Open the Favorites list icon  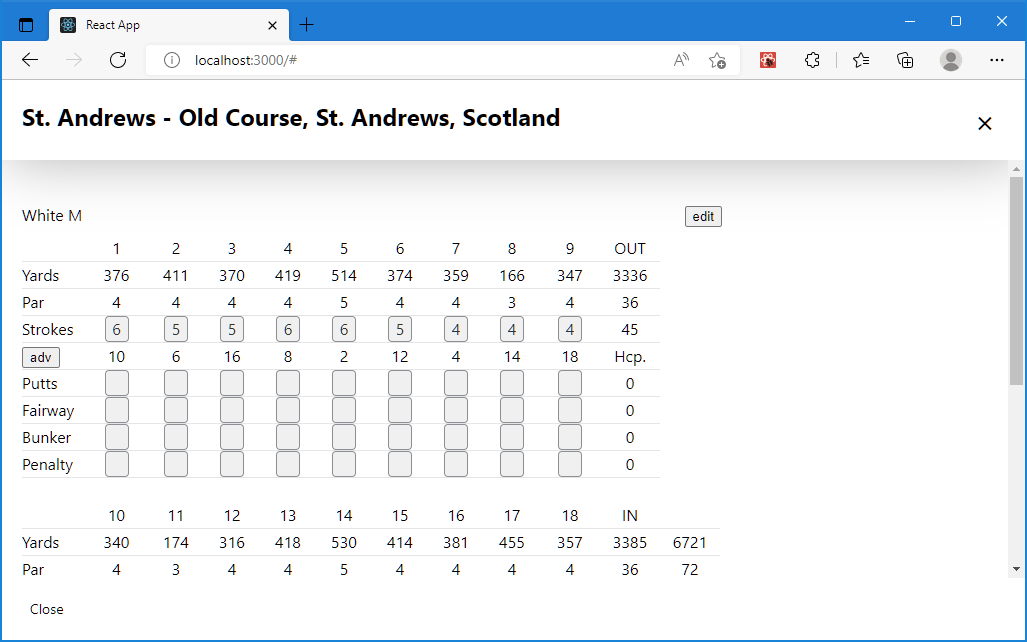pos(861,60)
